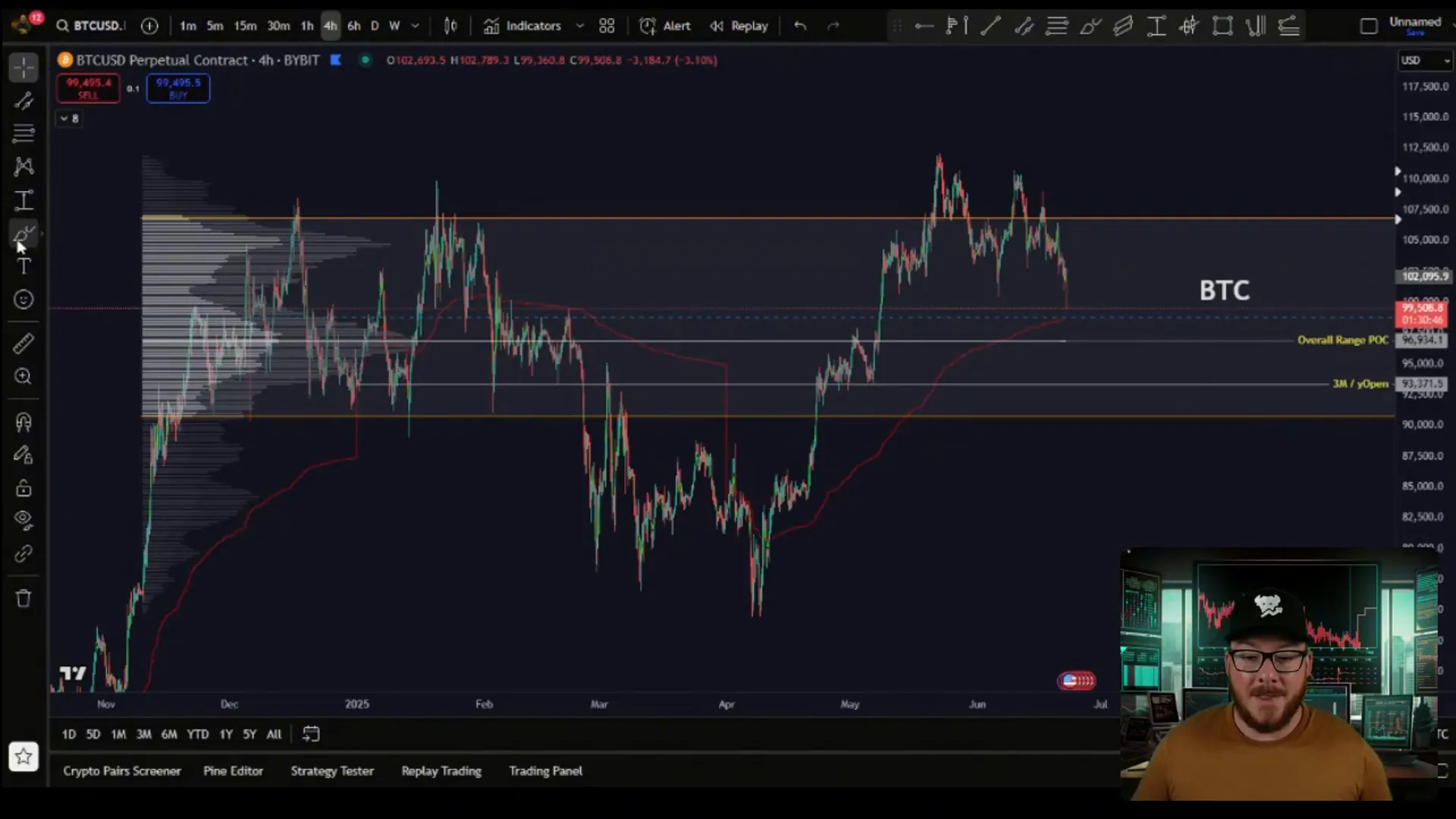Click the Go to date calendar icon
This screenshot has width=1456, height=819.
[x=311, y=733]
